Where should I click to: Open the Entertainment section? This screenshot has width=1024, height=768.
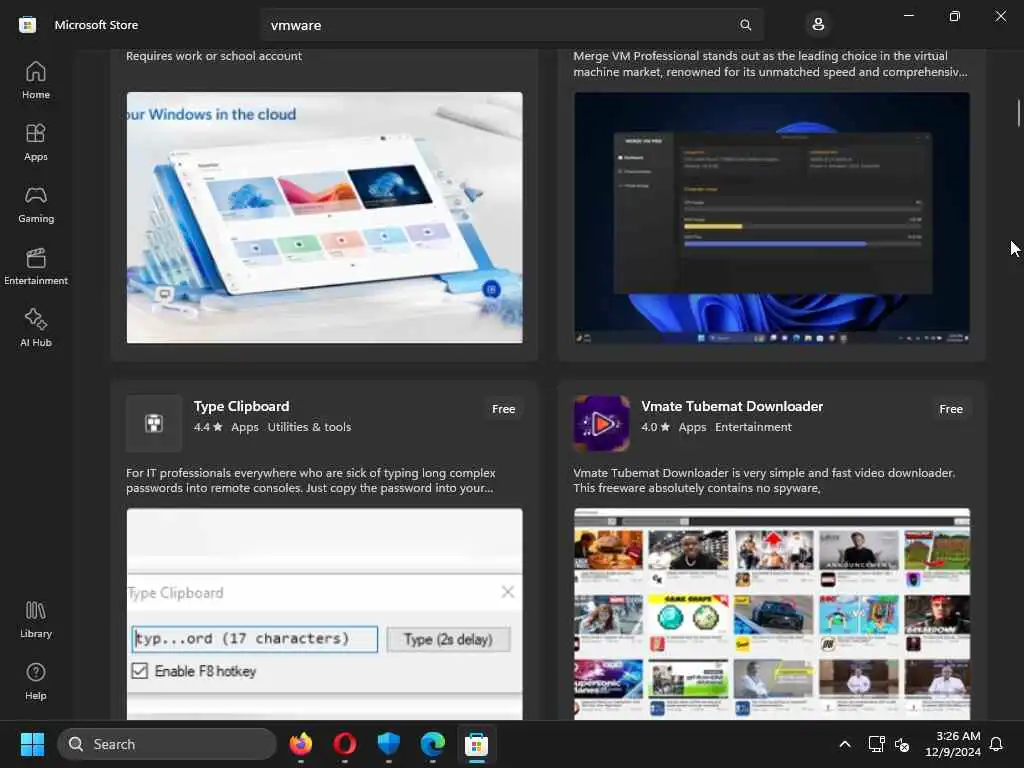pos(36,266)
